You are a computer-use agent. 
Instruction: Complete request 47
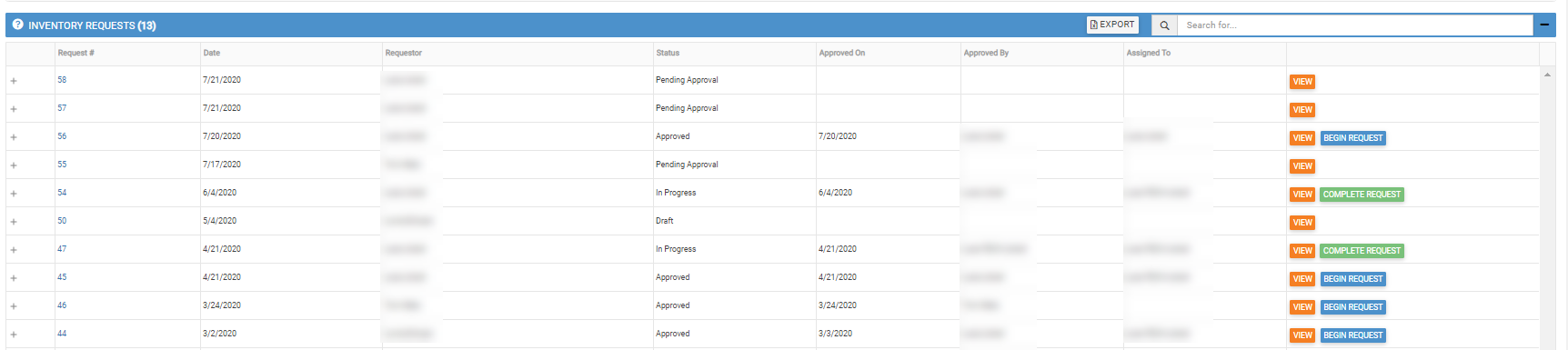pyautogui.click(x=1362, y=251)
